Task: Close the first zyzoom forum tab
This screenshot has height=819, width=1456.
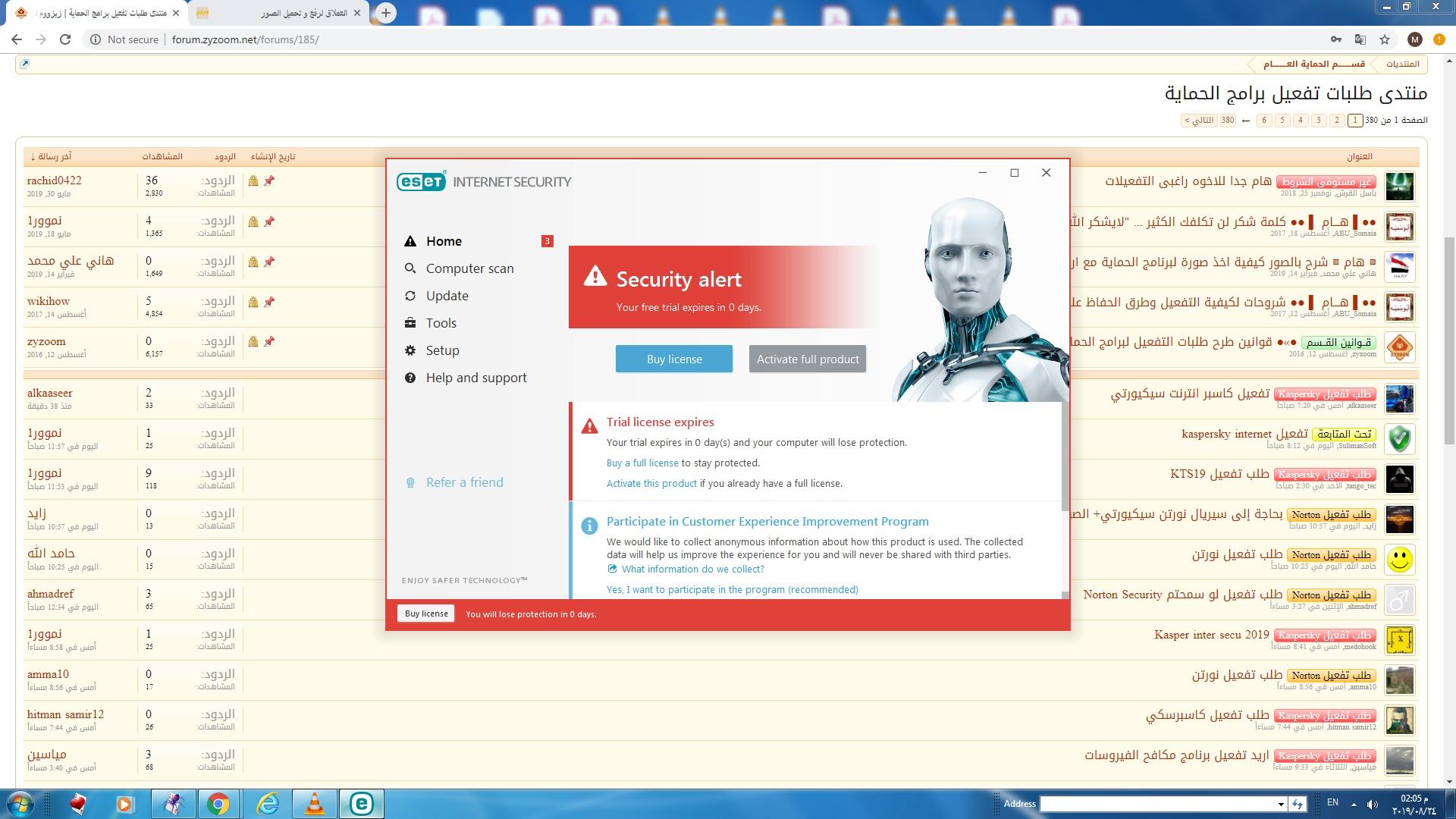Action: point(176,13)
